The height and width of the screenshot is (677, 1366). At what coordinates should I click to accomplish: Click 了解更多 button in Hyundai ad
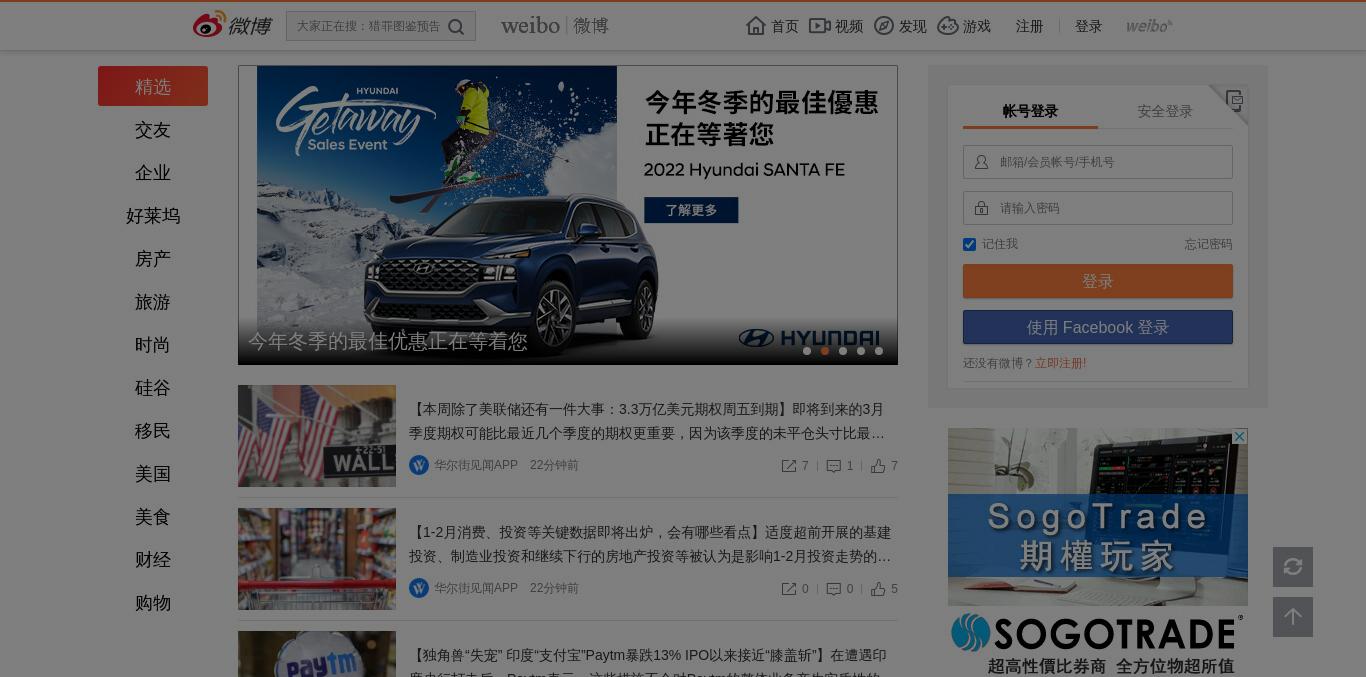click(691, 210)
